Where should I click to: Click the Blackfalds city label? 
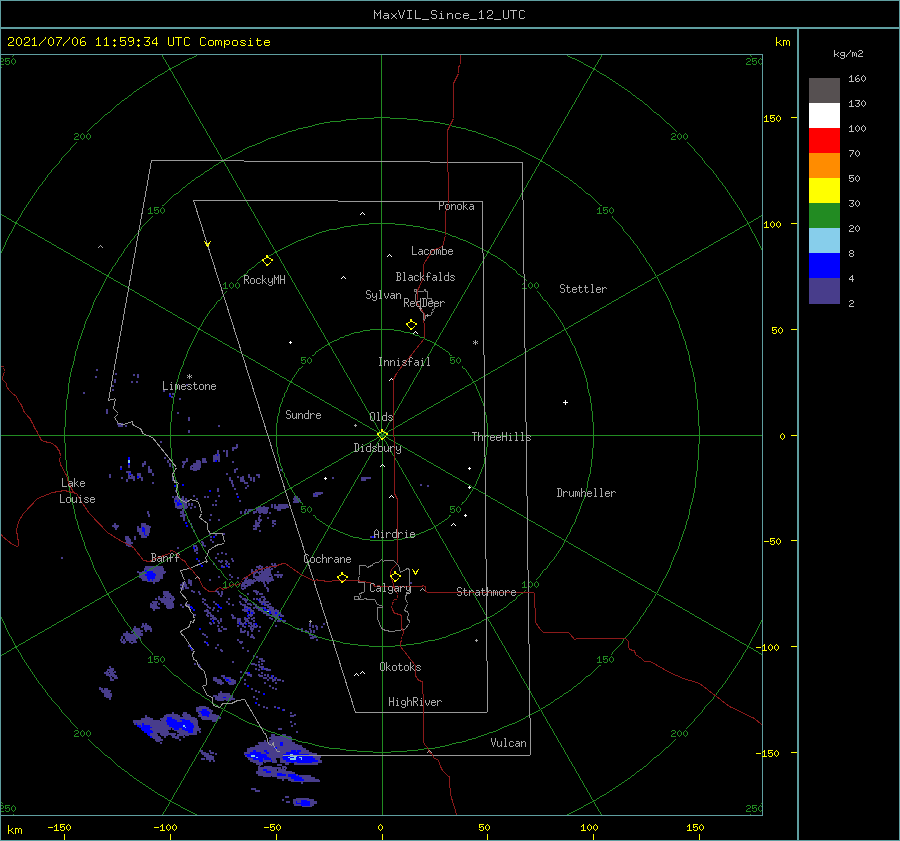pos(425,277)
